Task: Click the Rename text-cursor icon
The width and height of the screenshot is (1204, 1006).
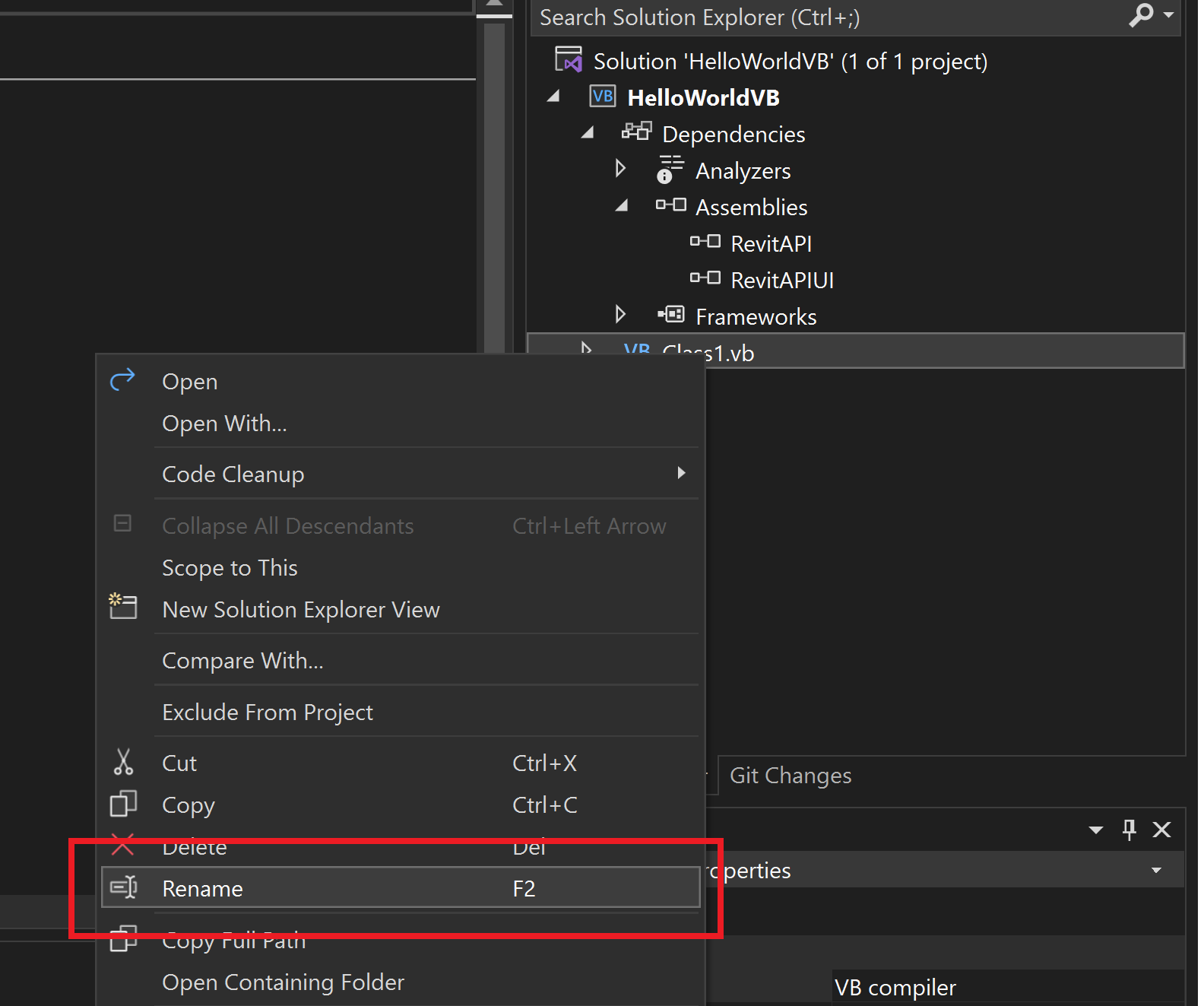Action: pyautogui.click(x=123, y=887)
